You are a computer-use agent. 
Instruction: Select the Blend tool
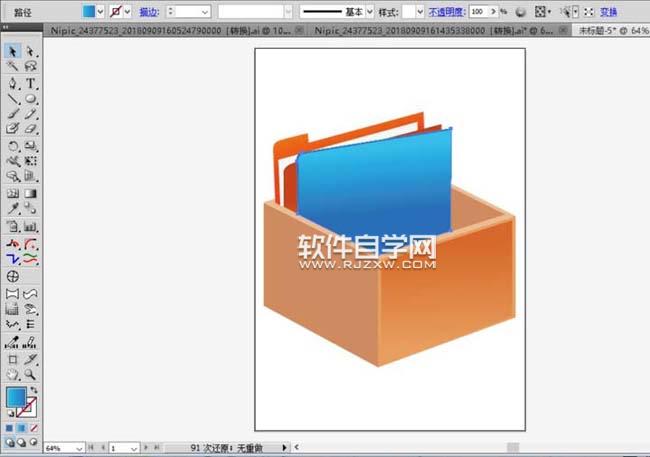tap(30, 208)
